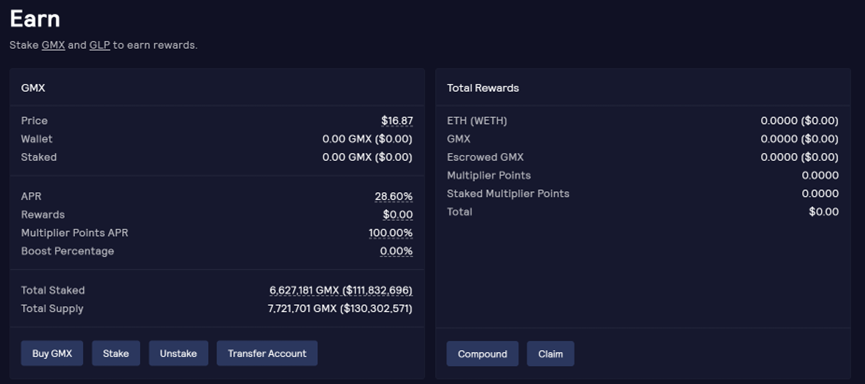Image resolution: width=865 pixels, height=384 pixels.
Task: Follow the GLP link in the subtitle
Action: tap(100, 45)
